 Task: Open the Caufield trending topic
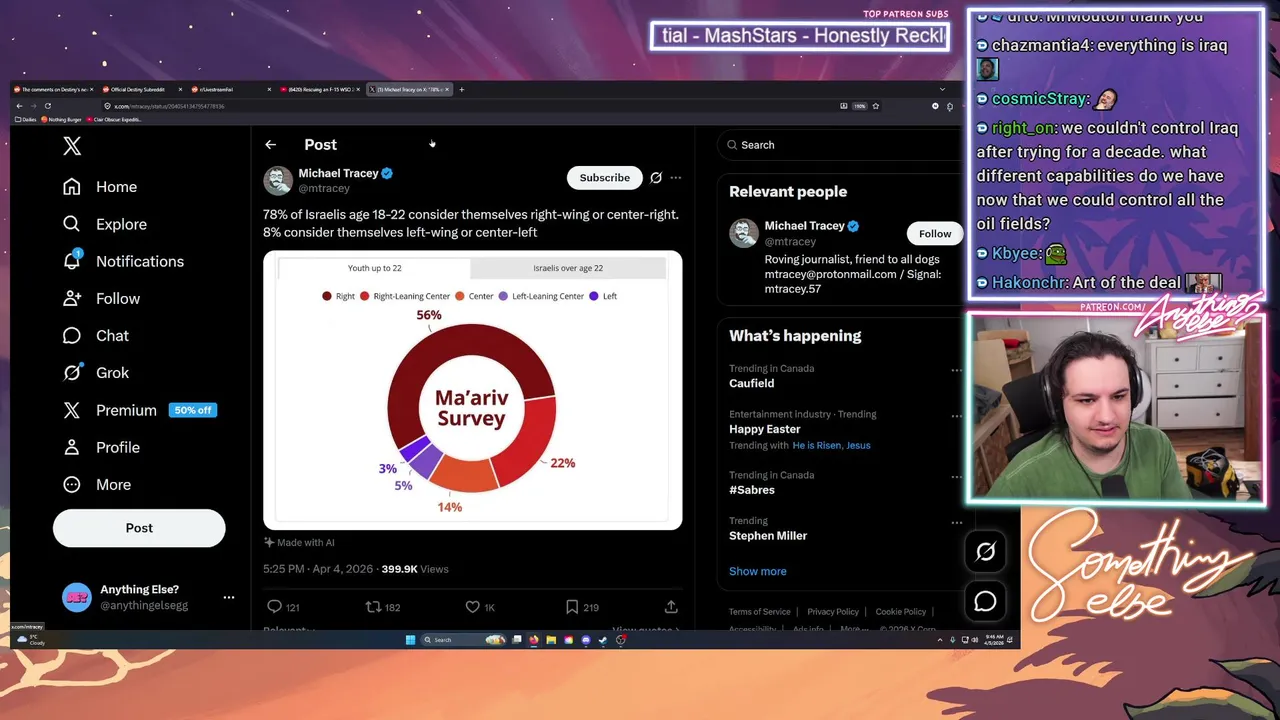click(751, 383)
